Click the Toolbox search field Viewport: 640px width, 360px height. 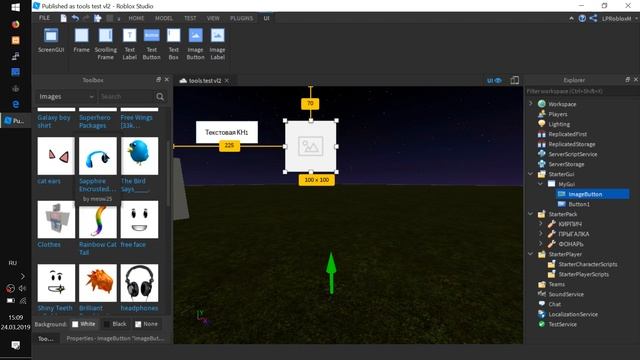point(126,97)
